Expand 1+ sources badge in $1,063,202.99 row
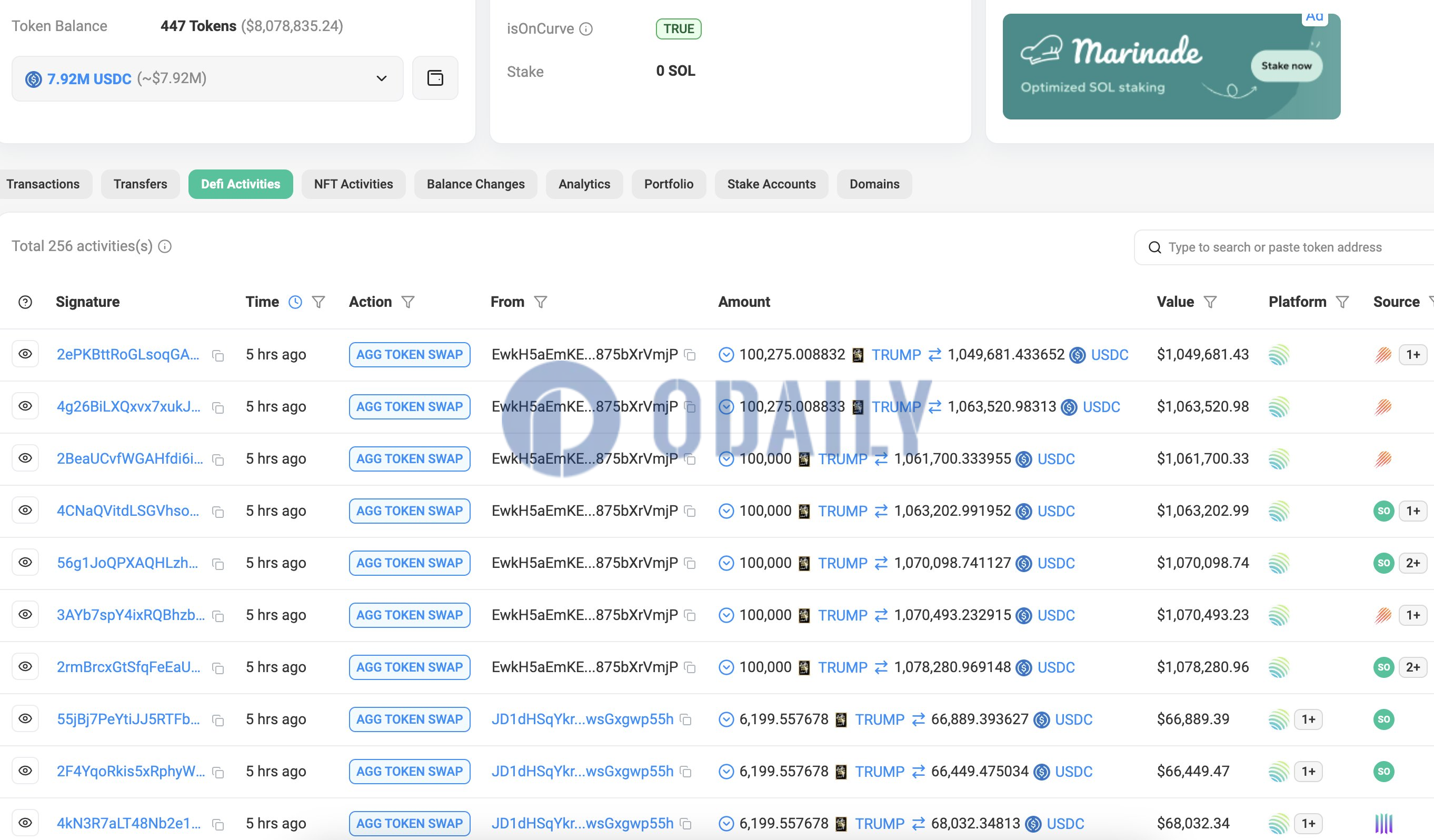Screen dimensions: 1434x840 [x=1413, y=511]
